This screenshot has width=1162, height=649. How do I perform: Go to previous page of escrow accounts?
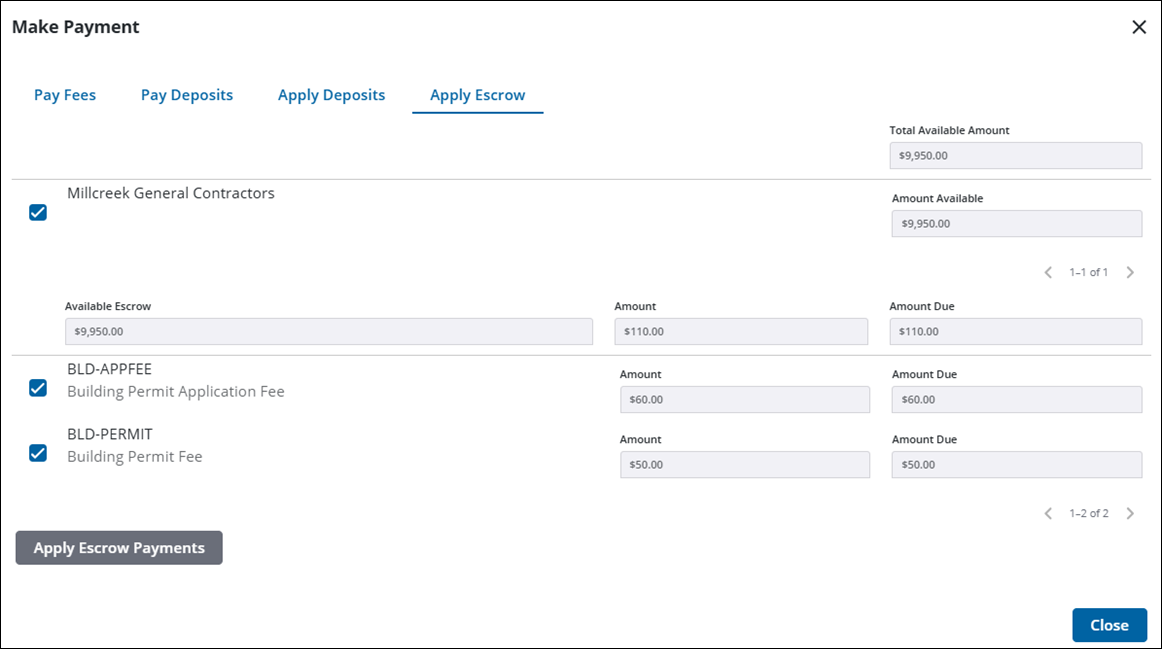tap(1048, 272)
